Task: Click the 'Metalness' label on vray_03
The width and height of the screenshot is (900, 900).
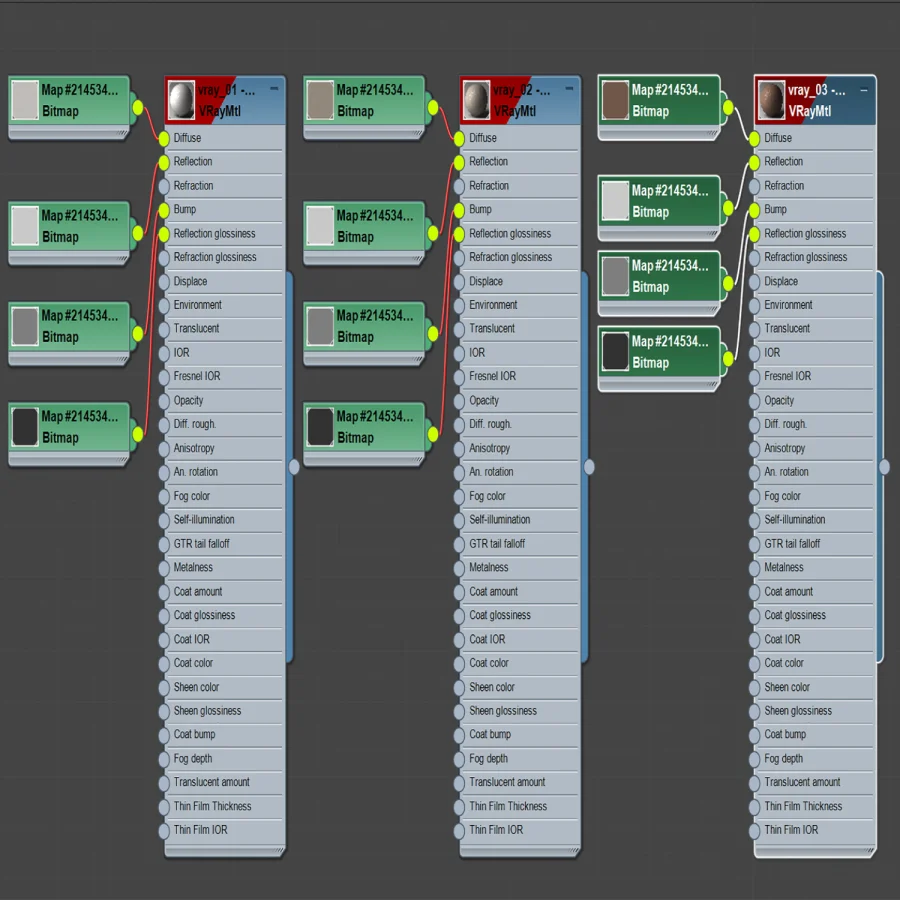Action: pyautogui.click(x=783, y=568)
